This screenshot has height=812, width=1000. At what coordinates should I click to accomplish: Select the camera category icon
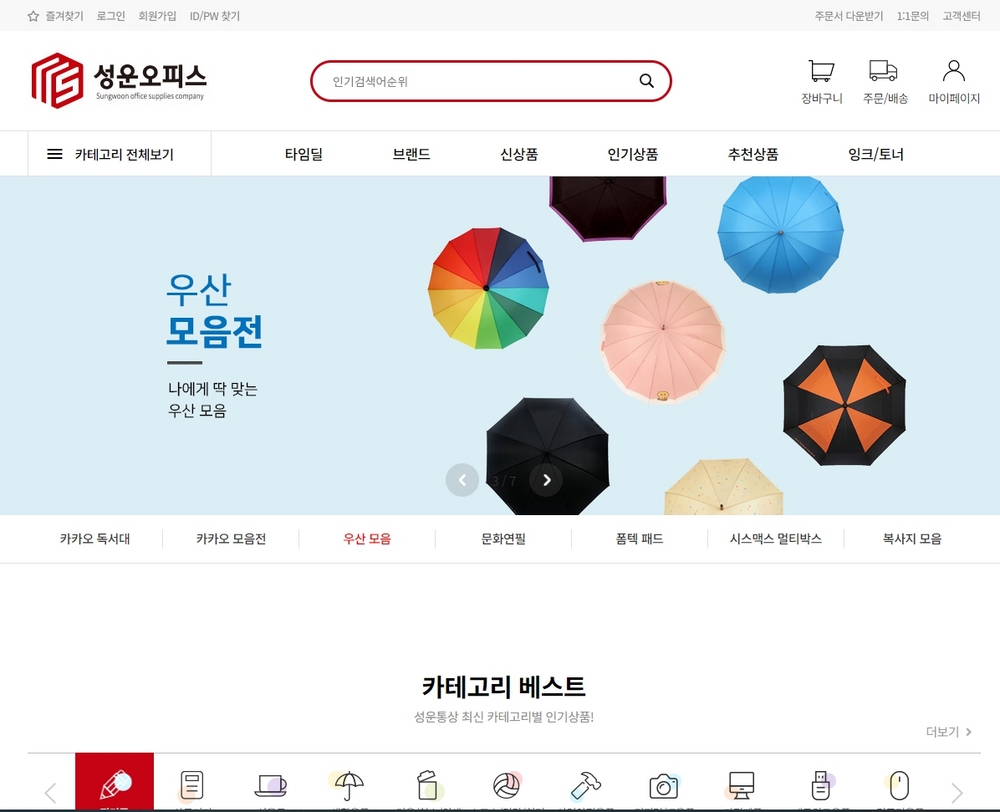pyautogui.click(x=663, y=785)
